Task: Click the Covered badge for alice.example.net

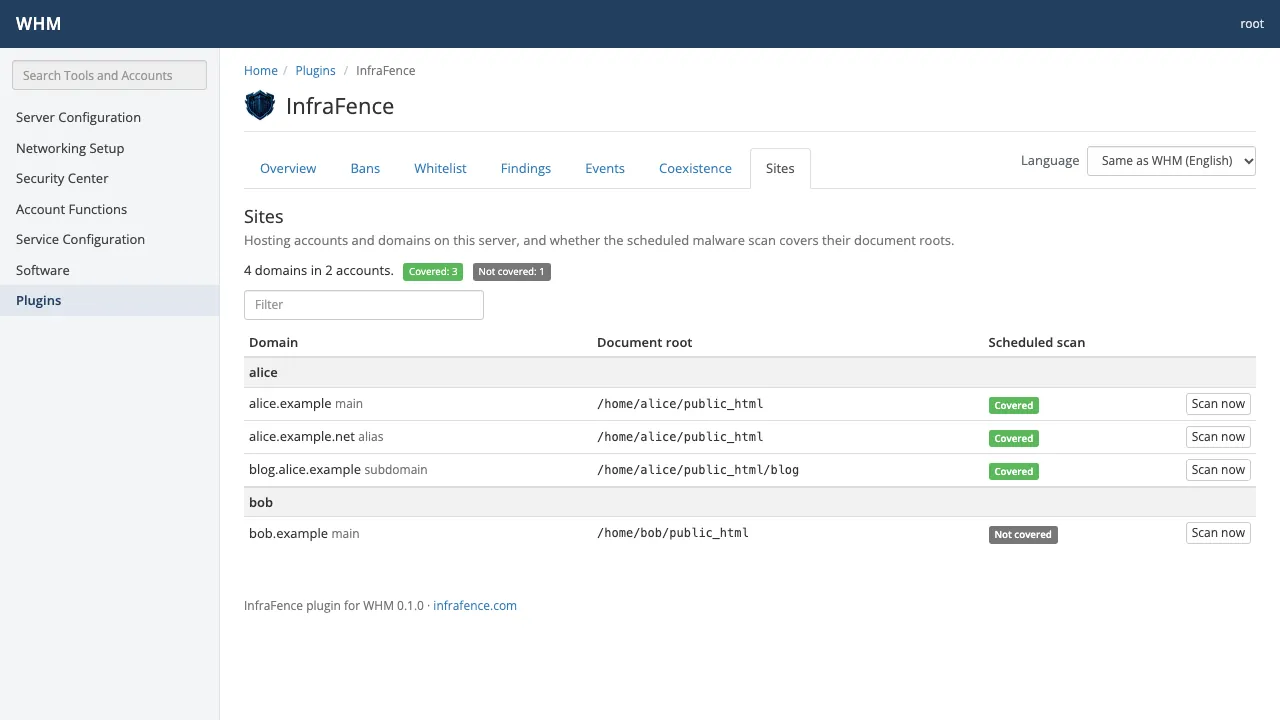Action: [x=1014, y=439]
